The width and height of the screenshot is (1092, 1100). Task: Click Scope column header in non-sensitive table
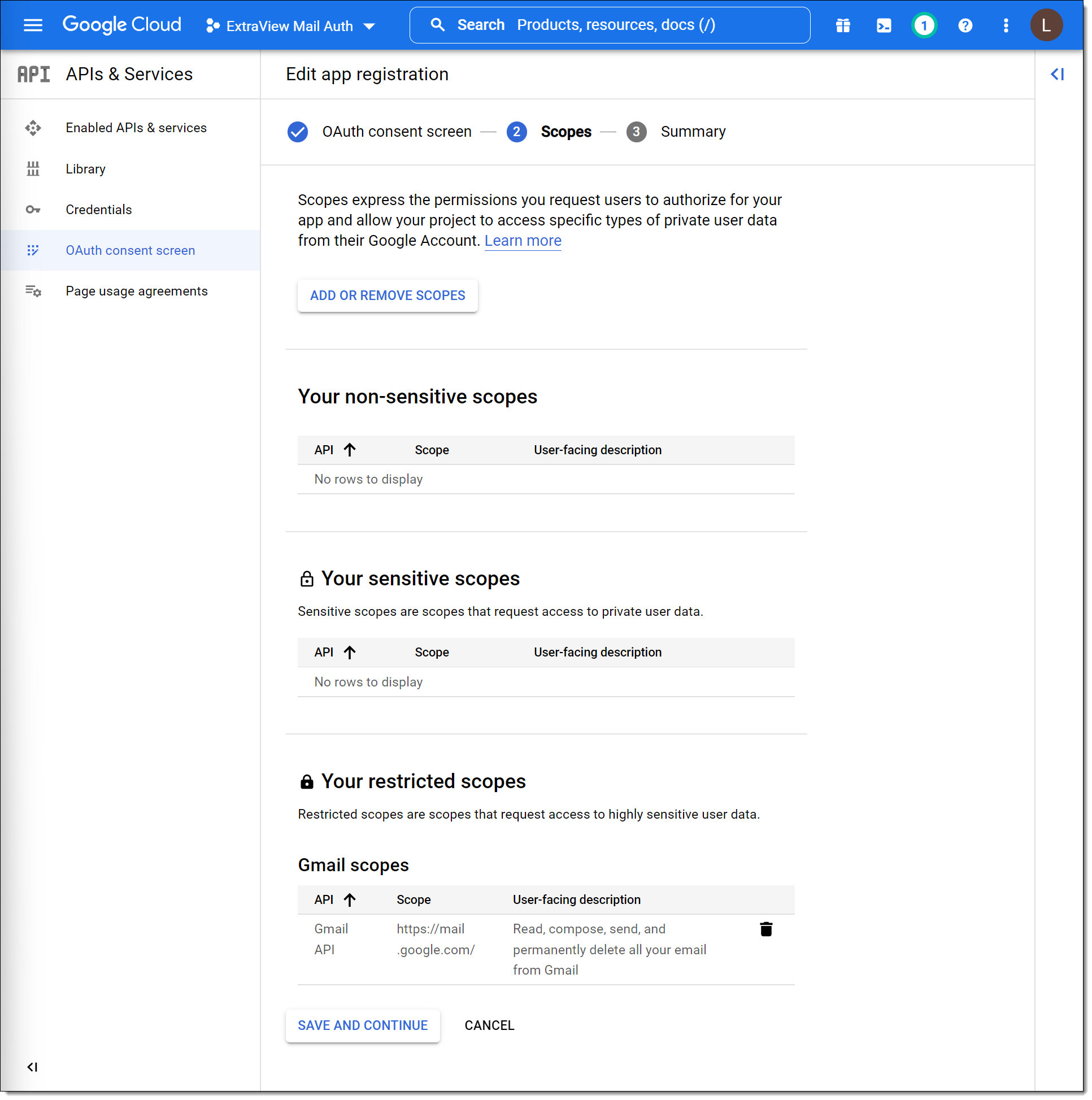[432, 450]
